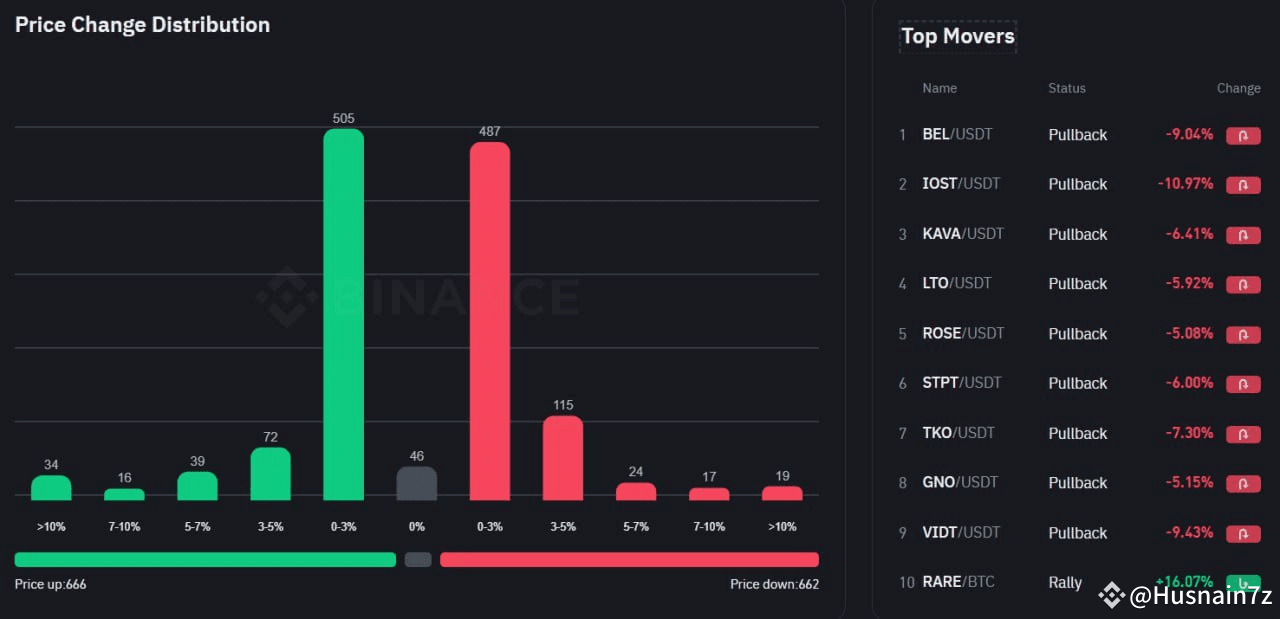Click the green rally icon beside RARE/BTC

[x=1243, y=583]
